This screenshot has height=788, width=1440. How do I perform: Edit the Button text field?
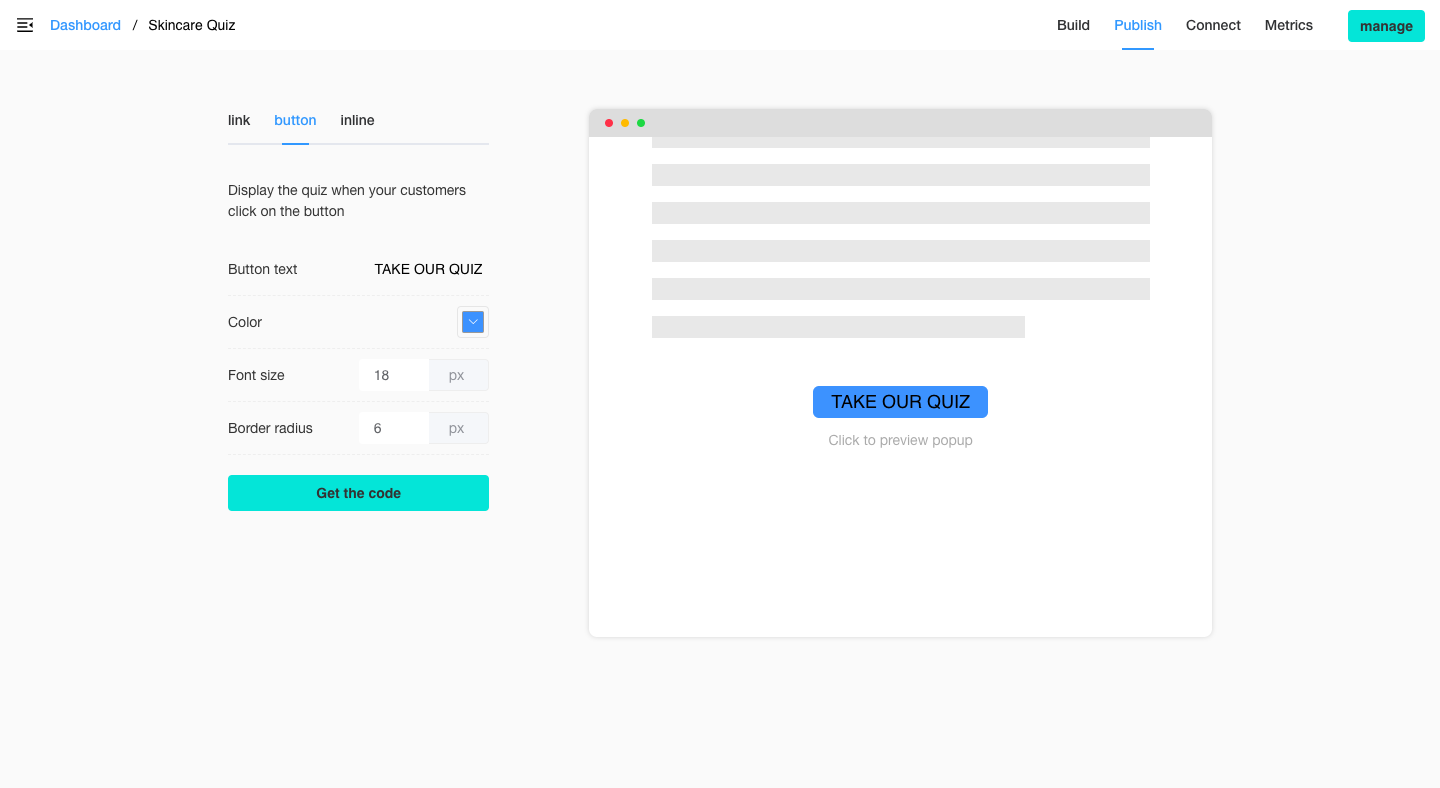click(x=428, y=269)
